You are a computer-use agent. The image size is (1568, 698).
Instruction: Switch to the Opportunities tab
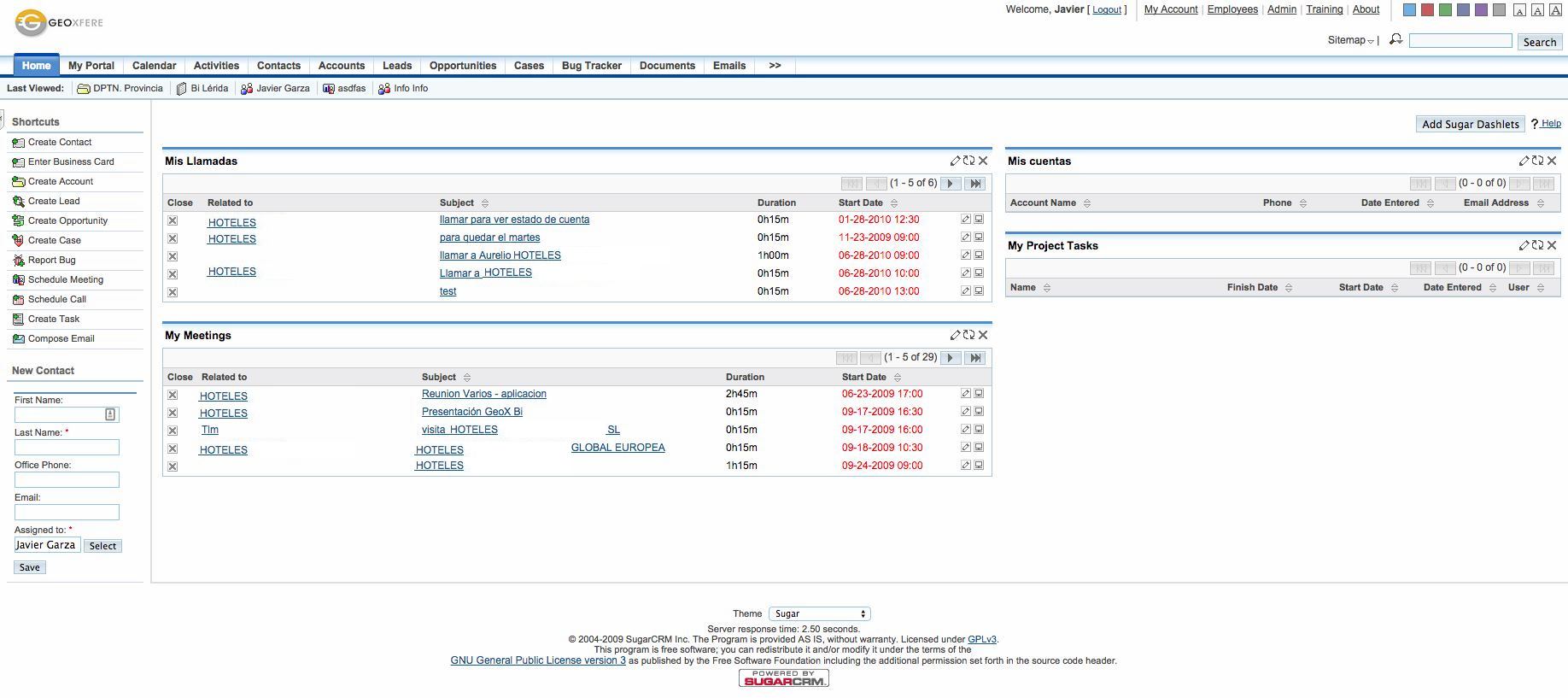pos(462,66)
